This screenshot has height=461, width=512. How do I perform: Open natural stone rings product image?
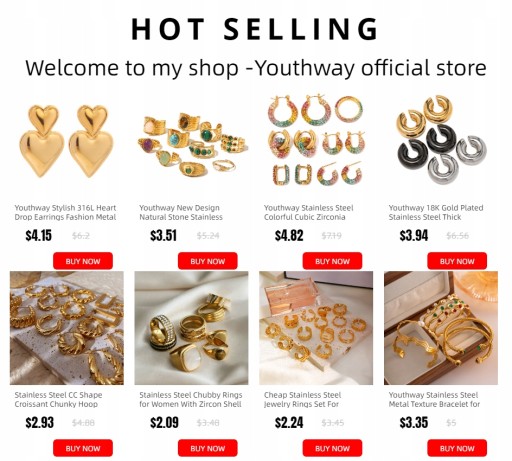pyautogui.click(x=191, y=141)
